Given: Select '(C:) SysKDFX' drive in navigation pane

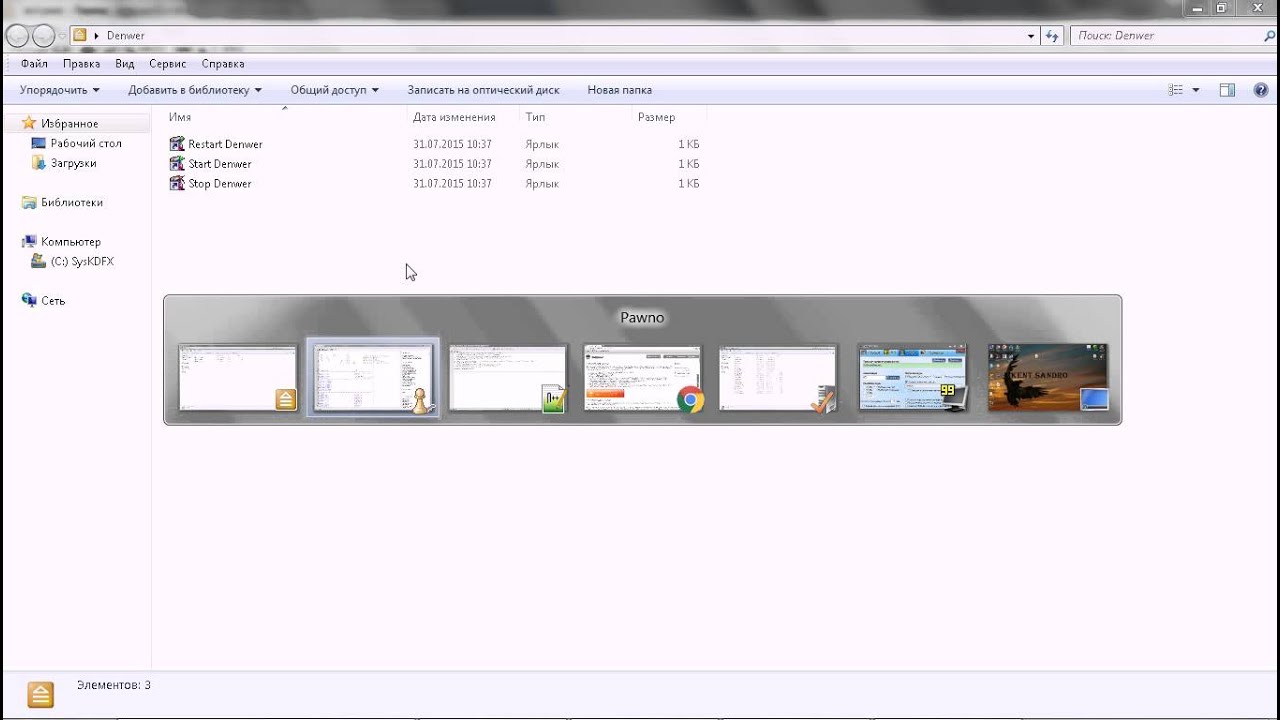Looking at the screenshot, I should [82, 262].
